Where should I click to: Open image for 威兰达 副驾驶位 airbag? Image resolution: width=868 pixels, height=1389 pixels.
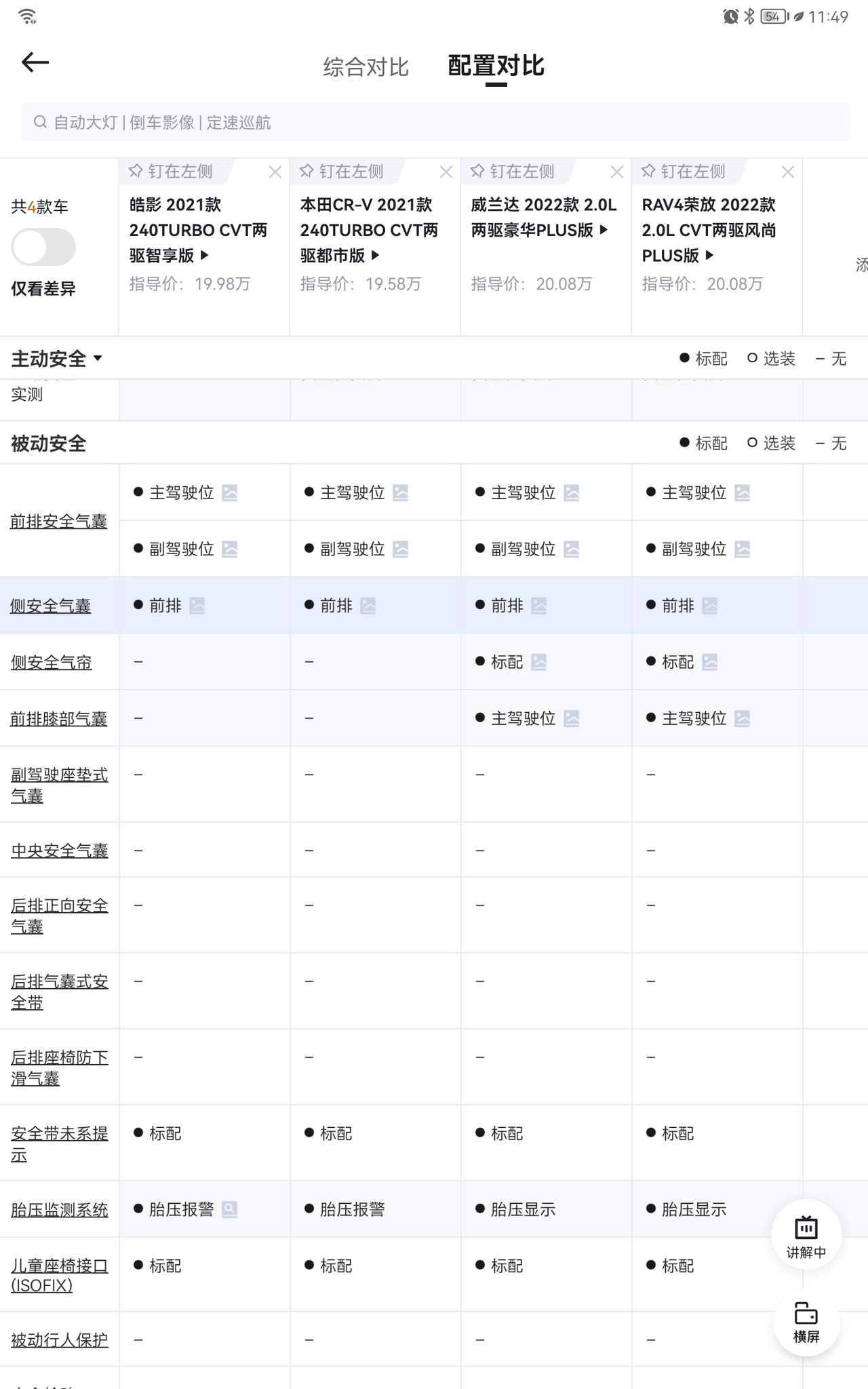click(572, 549)
